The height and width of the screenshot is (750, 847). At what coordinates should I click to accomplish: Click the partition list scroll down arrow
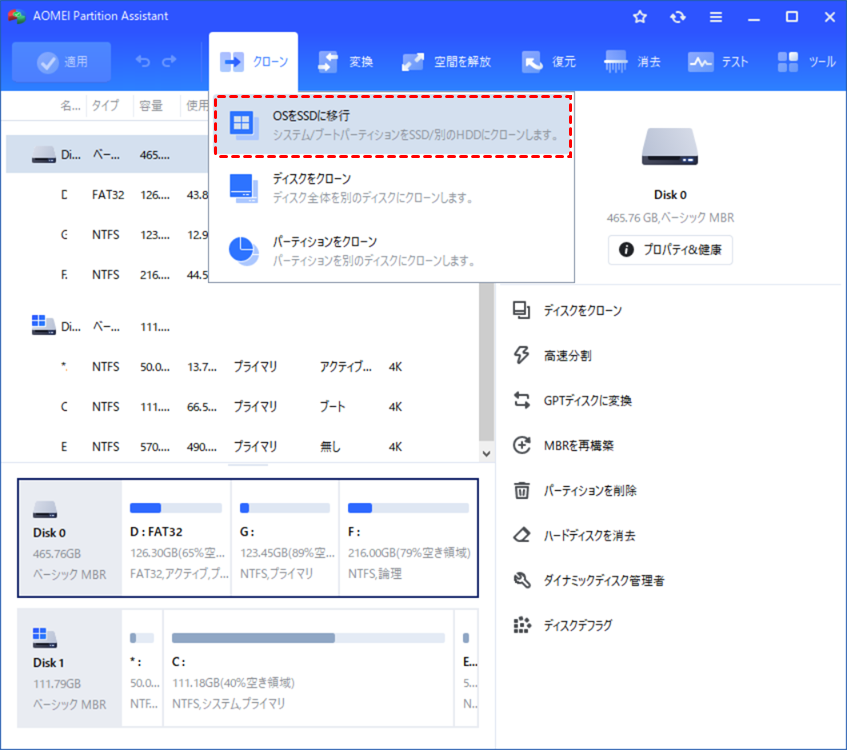(x=486, y=454)
